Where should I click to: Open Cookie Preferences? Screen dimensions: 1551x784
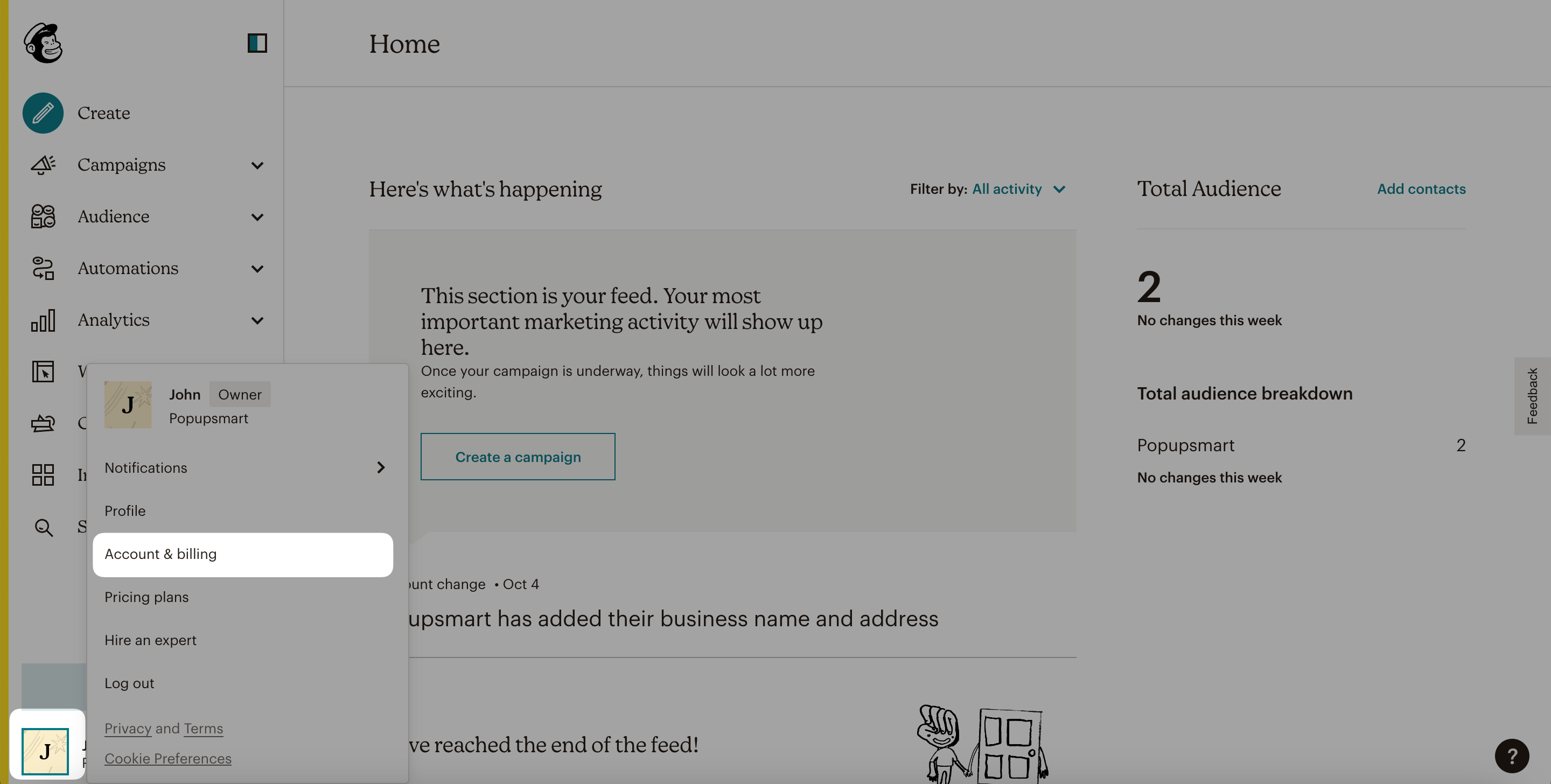click(x=168, y=758)
